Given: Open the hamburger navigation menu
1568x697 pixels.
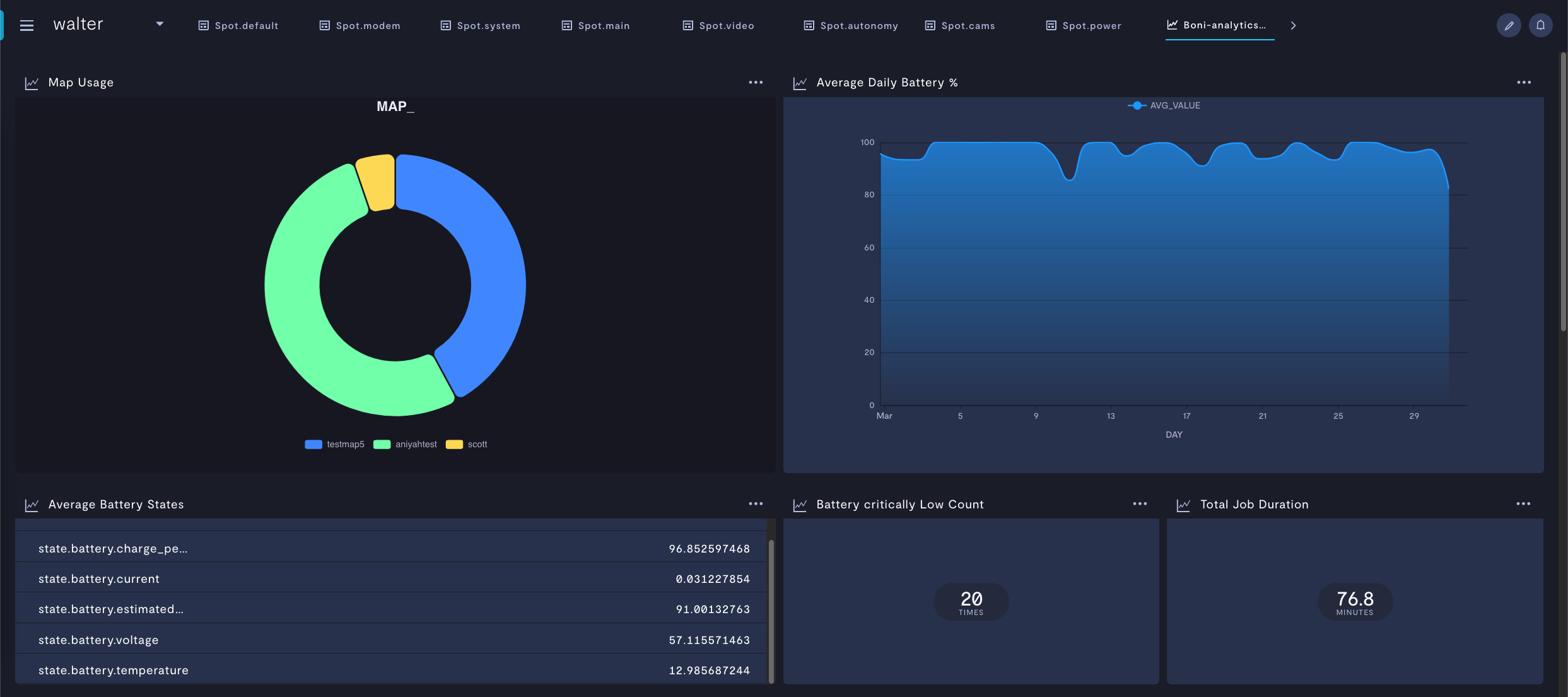Looking at the screenshot, I should pos(26,25).
